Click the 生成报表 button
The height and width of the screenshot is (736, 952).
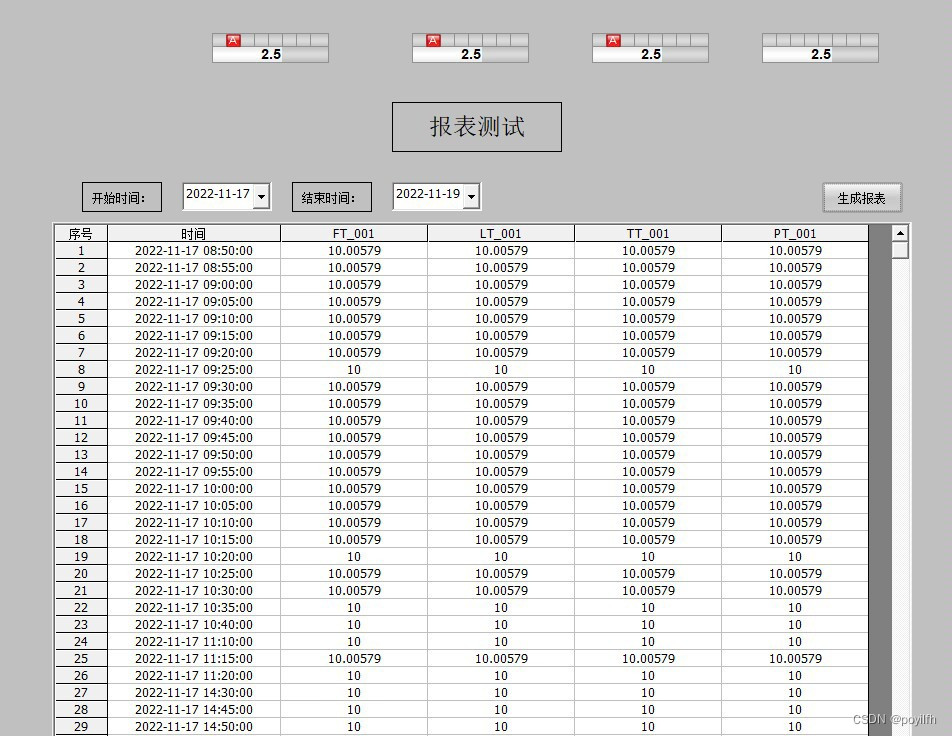point(862,198)
